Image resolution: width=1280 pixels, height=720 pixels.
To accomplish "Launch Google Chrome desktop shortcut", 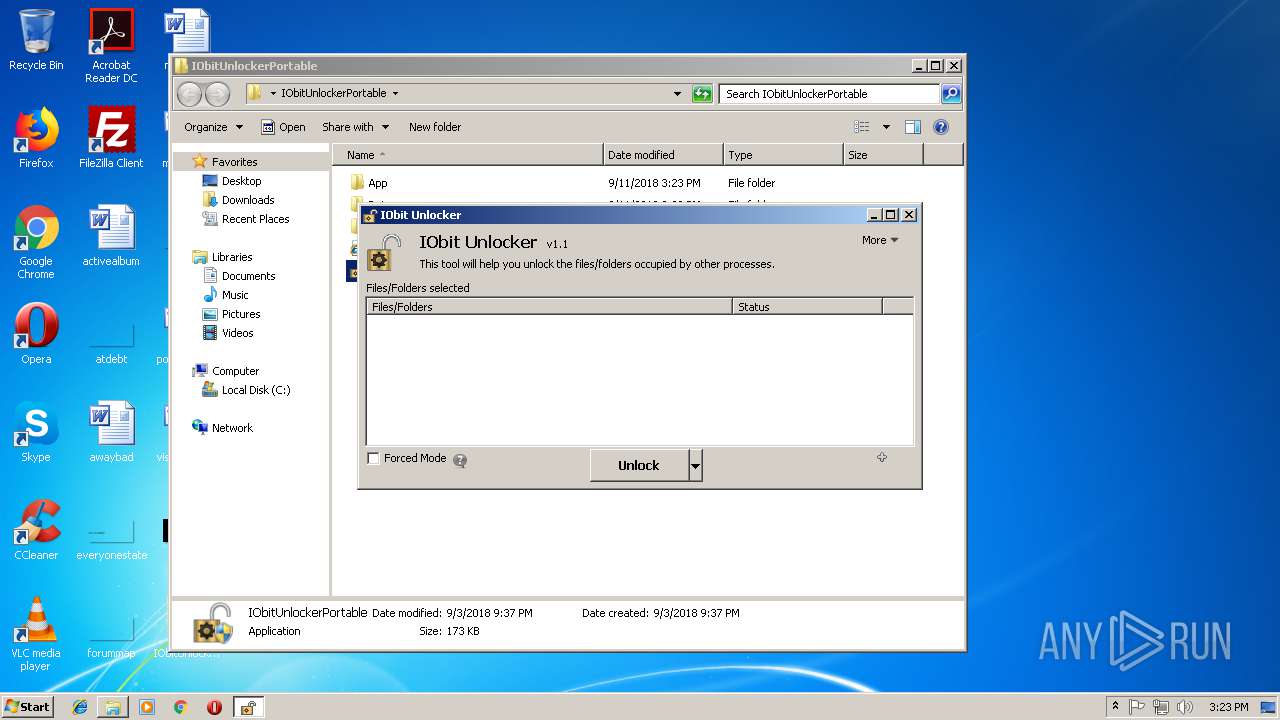I will point(36,242).
